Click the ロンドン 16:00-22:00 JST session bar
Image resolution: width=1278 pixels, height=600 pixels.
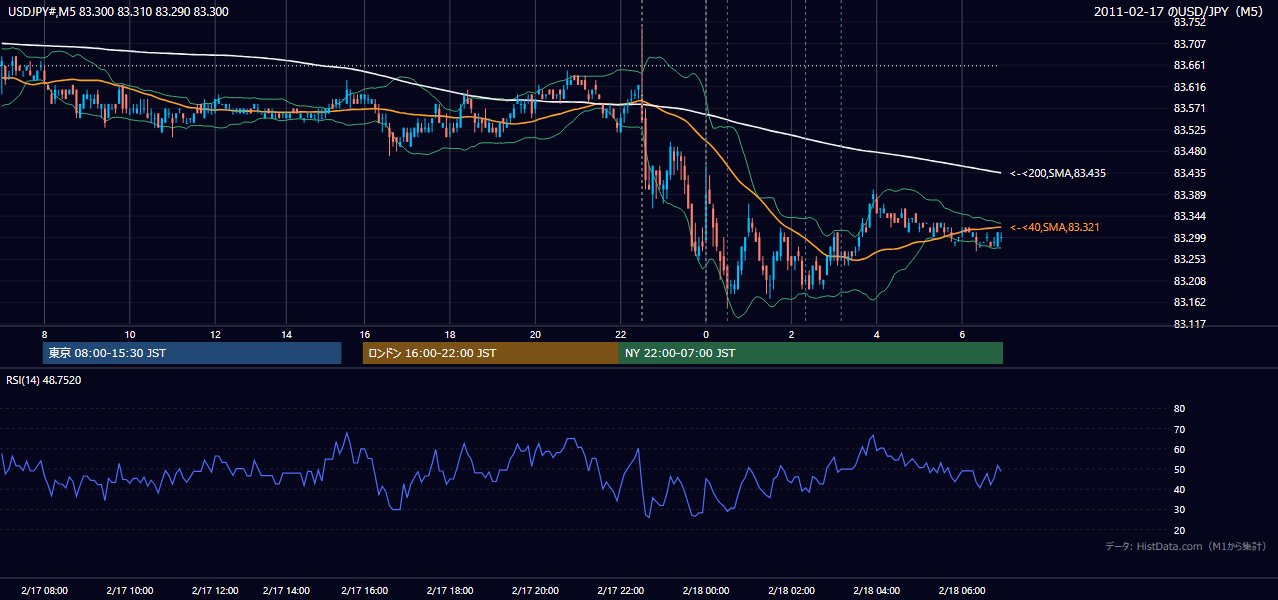point(490,353)
